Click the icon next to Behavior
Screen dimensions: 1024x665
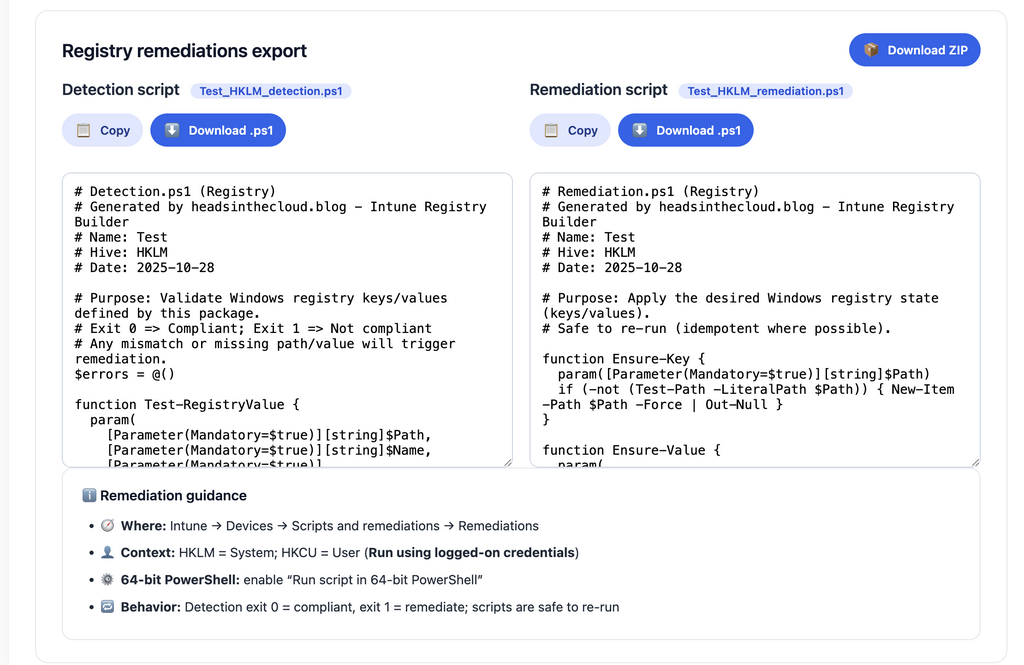coord(108,607)
